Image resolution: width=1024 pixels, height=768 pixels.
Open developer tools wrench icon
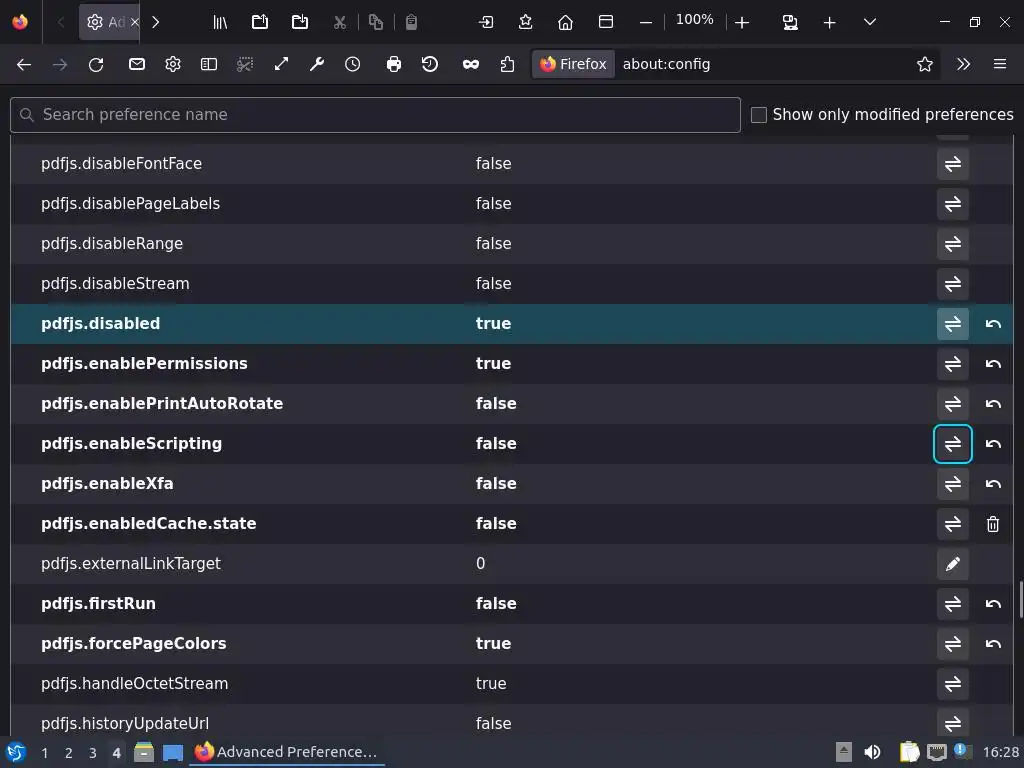pos(317,64)
